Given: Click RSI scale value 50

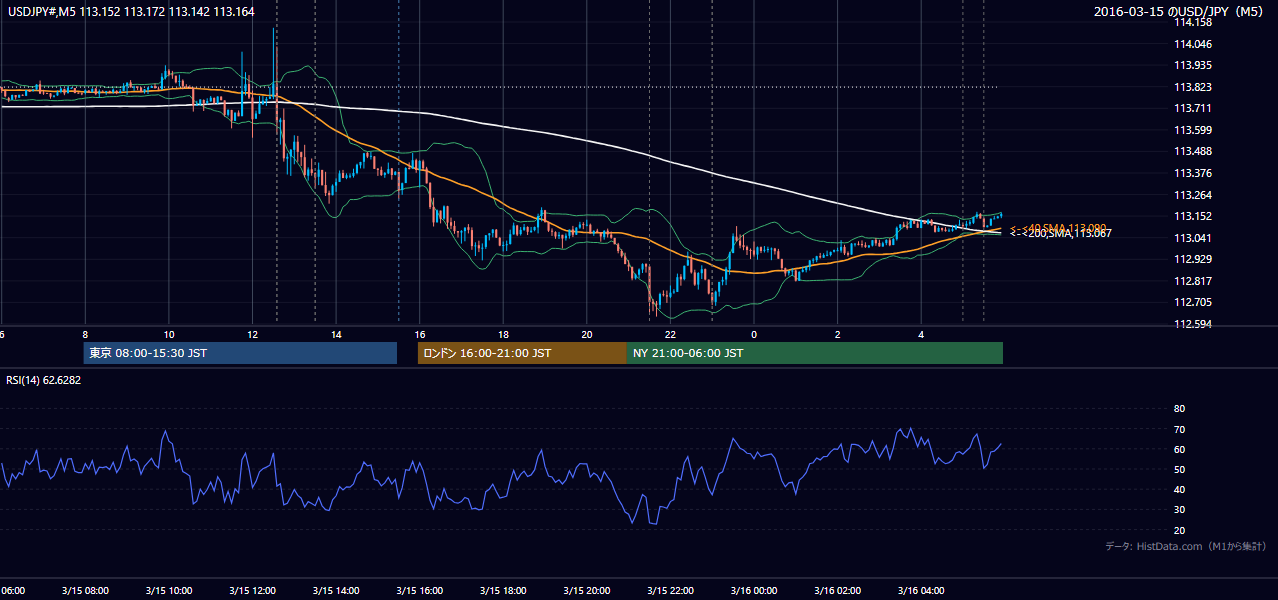Looking at the screenshot, I should tap(1179, 469).
